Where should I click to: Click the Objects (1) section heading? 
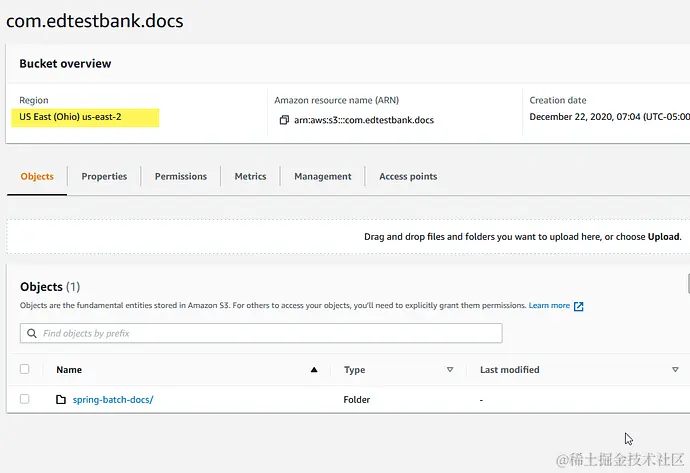pyautogui.click(x=50, y=287)
